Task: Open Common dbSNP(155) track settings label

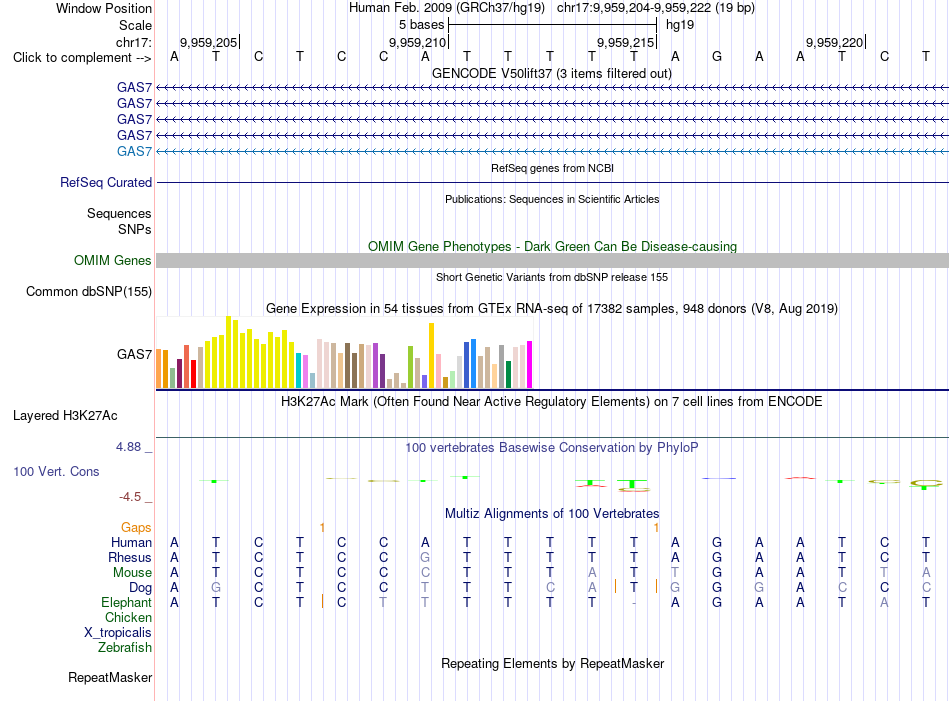Action: (x=88, y=291)
